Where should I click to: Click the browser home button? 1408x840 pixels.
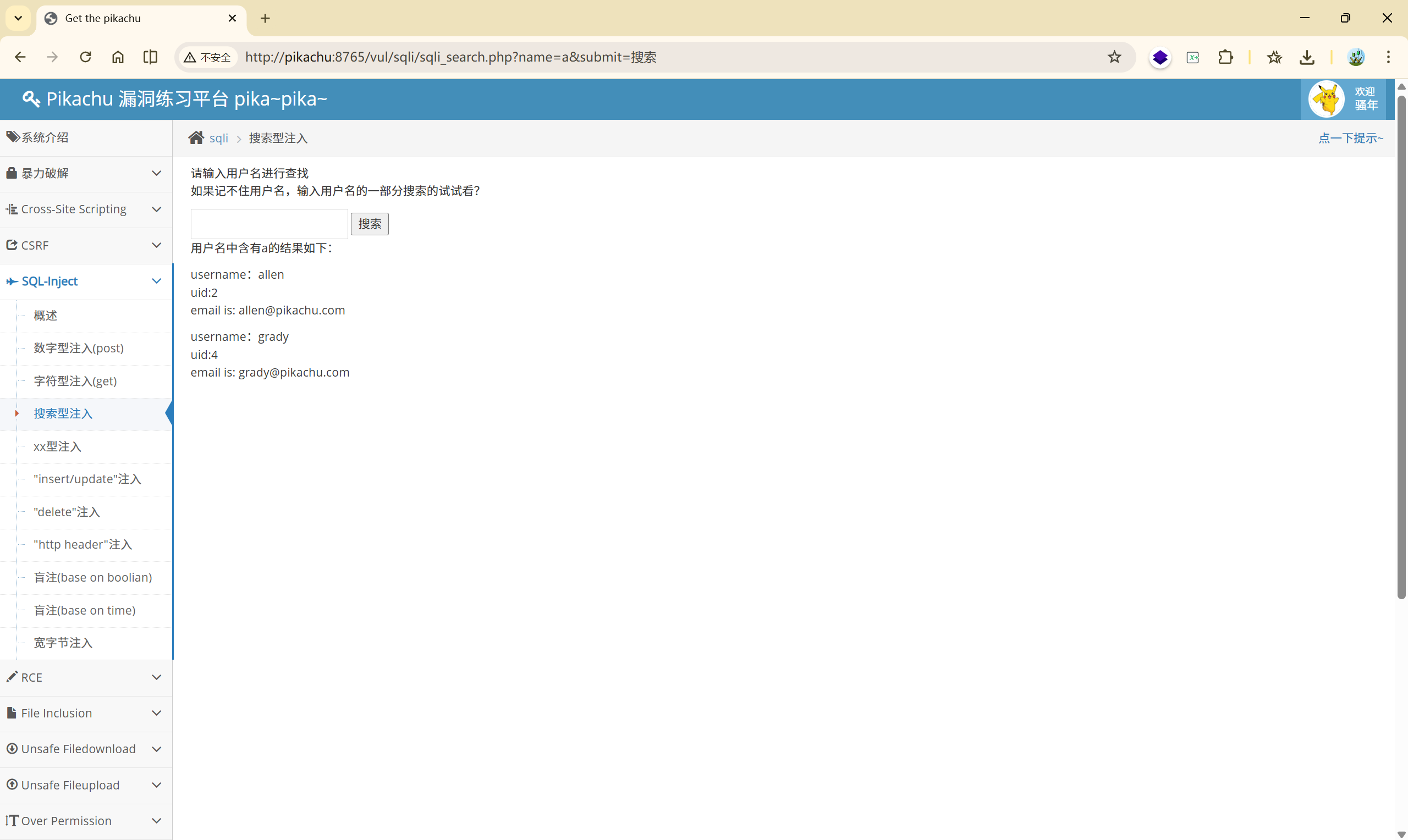click(x=118, y=57)
